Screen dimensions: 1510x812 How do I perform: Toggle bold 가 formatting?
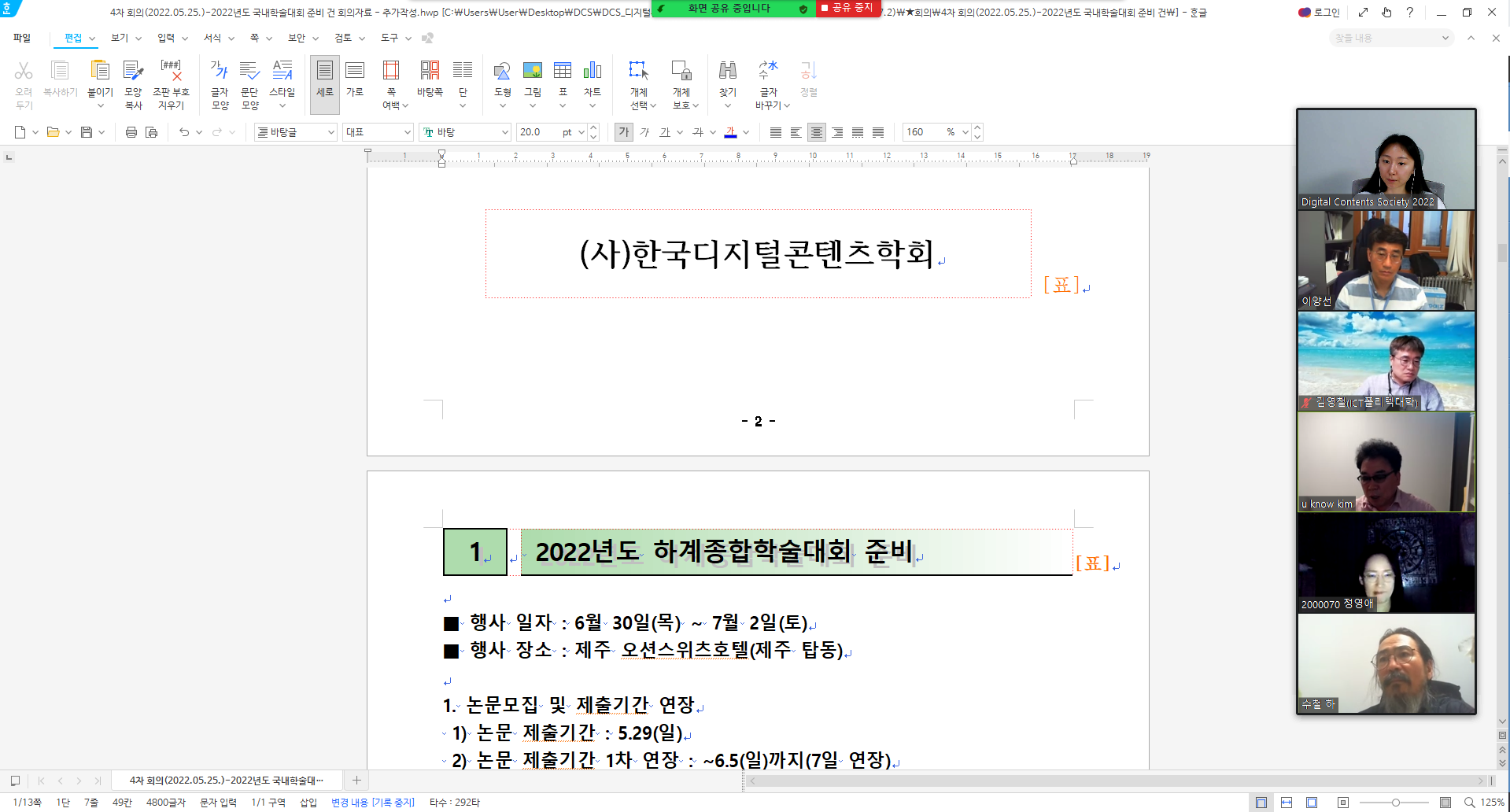click(623, 132)
